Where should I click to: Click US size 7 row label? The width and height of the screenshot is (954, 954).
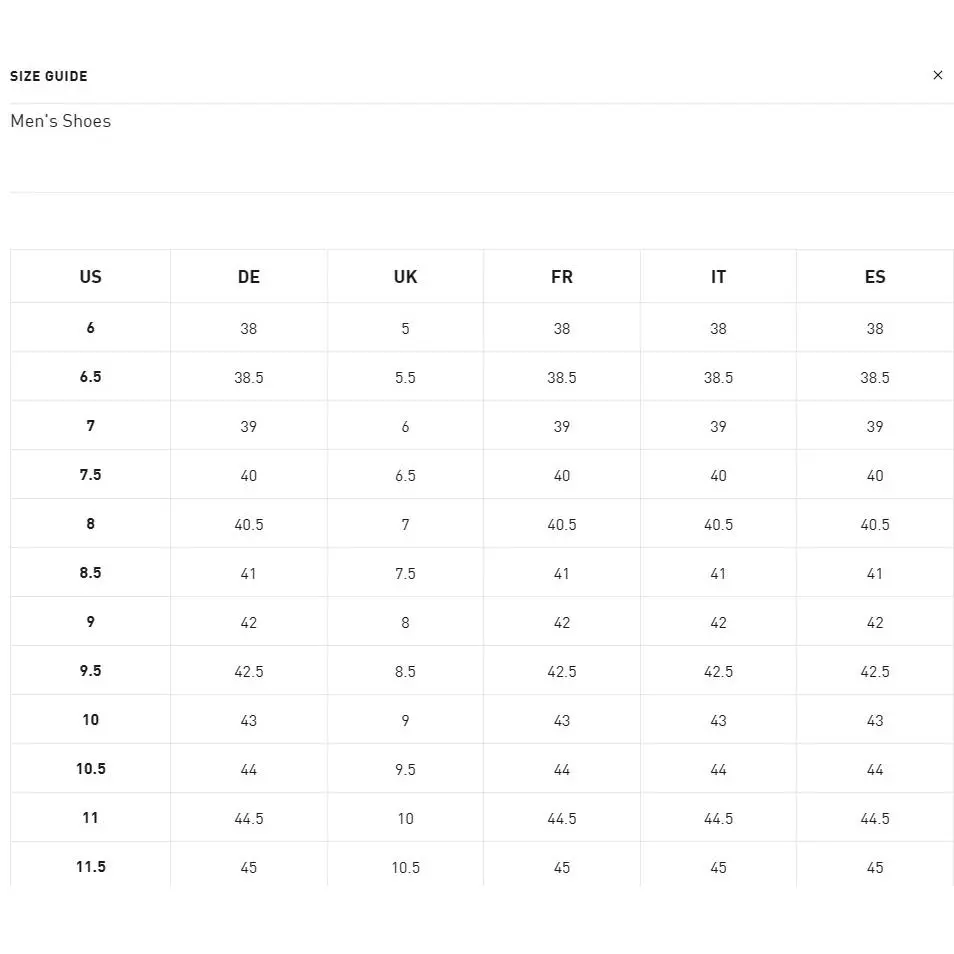[x=91, y=426]
